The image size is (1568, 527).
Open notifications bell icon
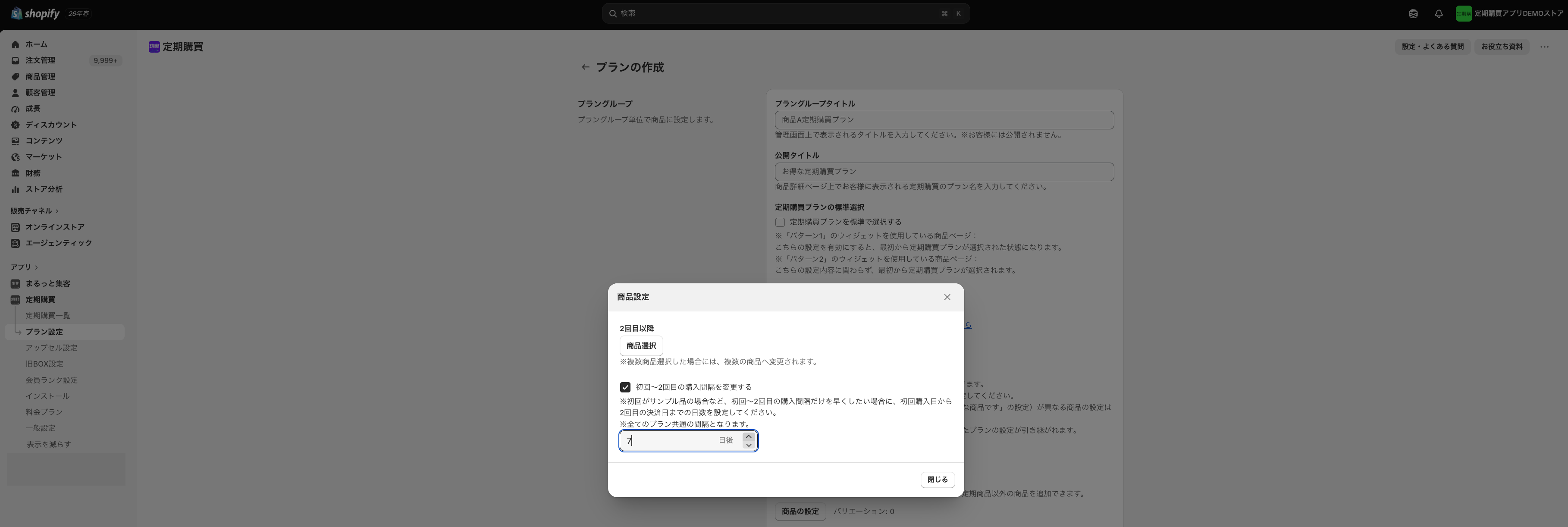(x=1438, y=13)
